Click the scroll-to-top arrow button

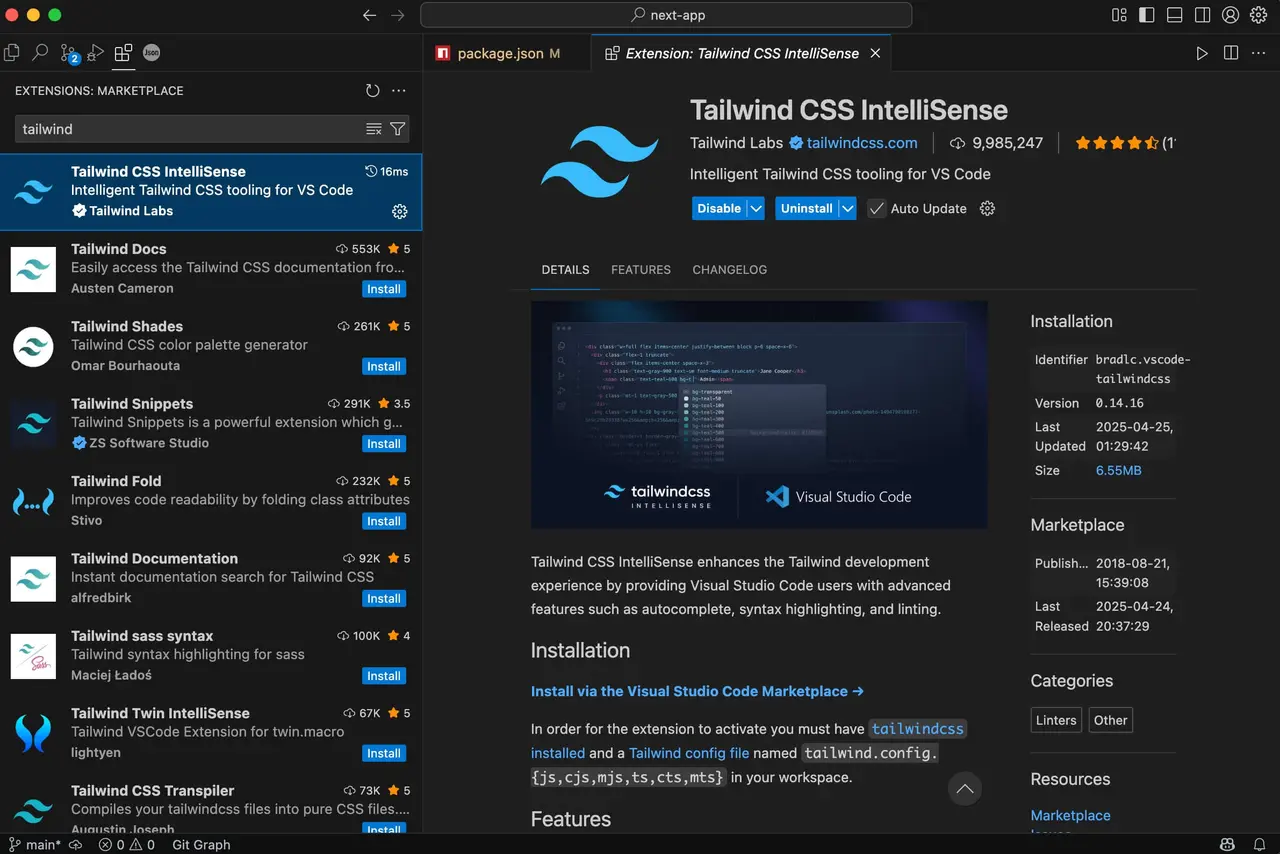pyautogui.click(x=965, y=789)
